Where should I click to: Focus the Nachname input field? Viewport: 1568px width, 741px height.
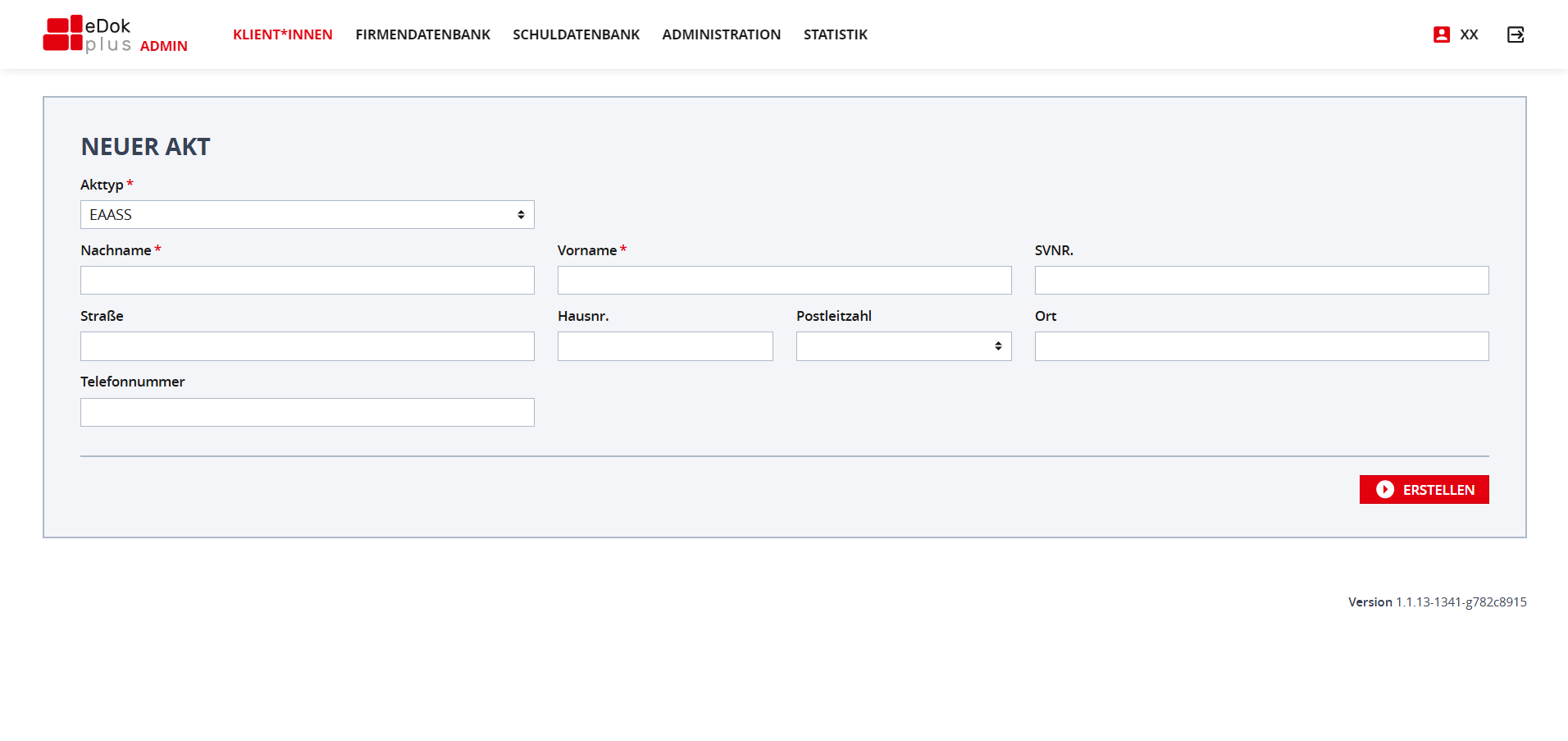307,281
